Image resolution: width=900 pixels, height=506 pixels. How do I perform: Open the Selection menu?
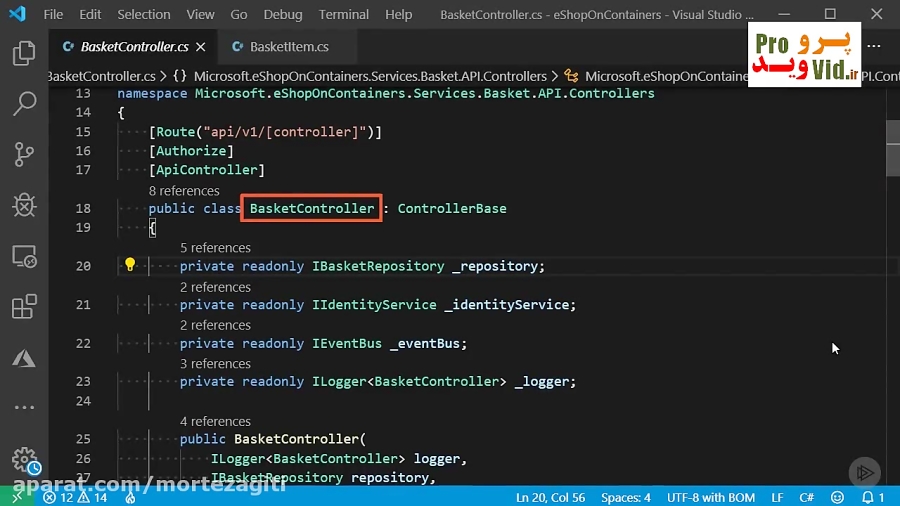(143, 14)
